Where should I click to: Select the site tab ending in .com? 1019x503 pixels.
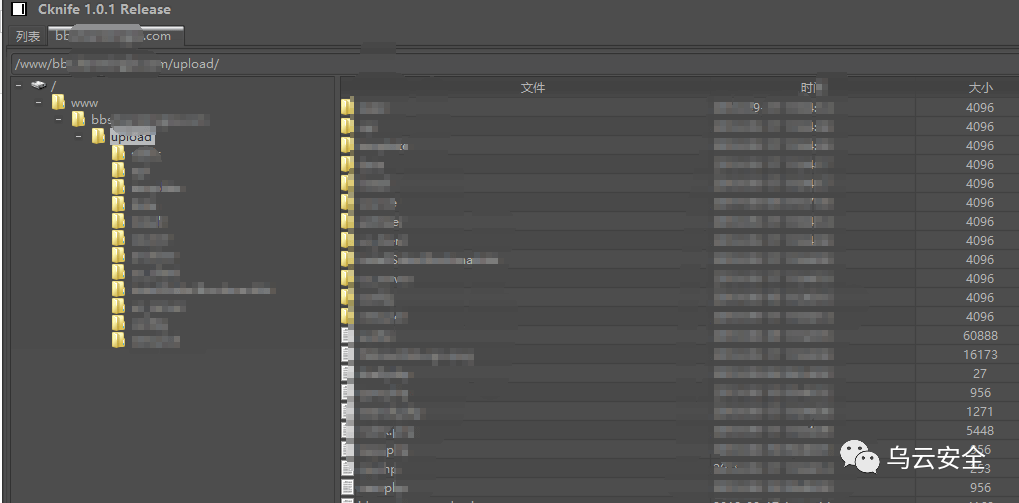click(x=116, y=36)
